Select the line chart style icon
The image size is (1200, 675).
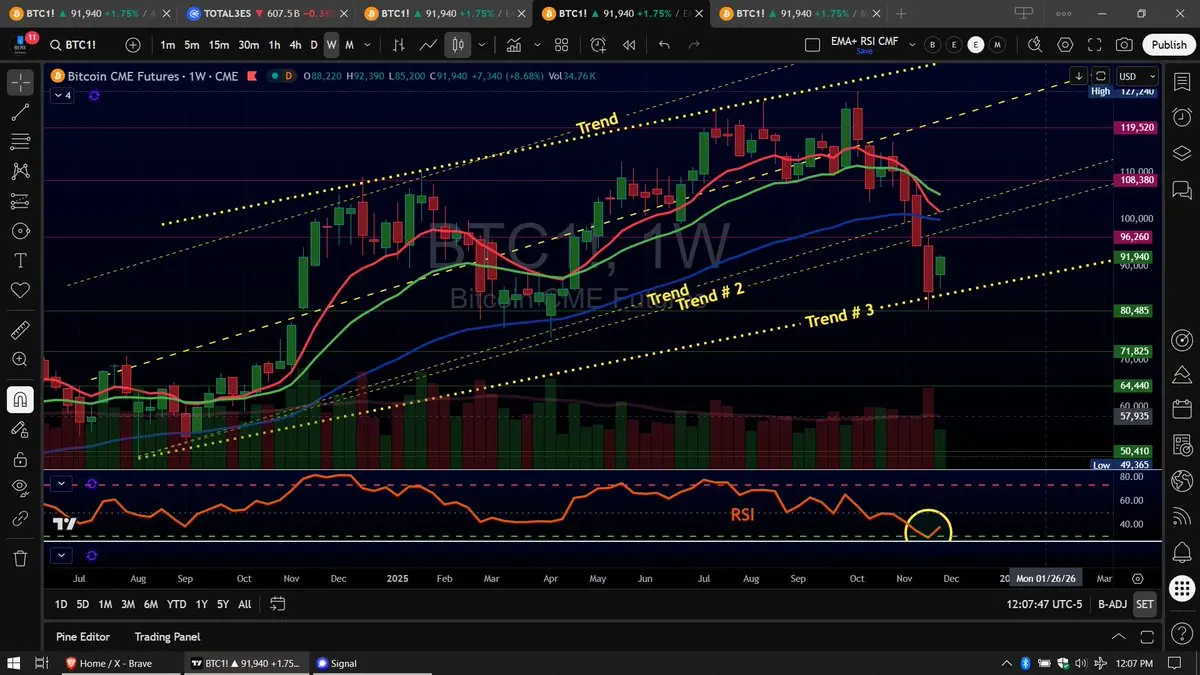tap(429, 45)
